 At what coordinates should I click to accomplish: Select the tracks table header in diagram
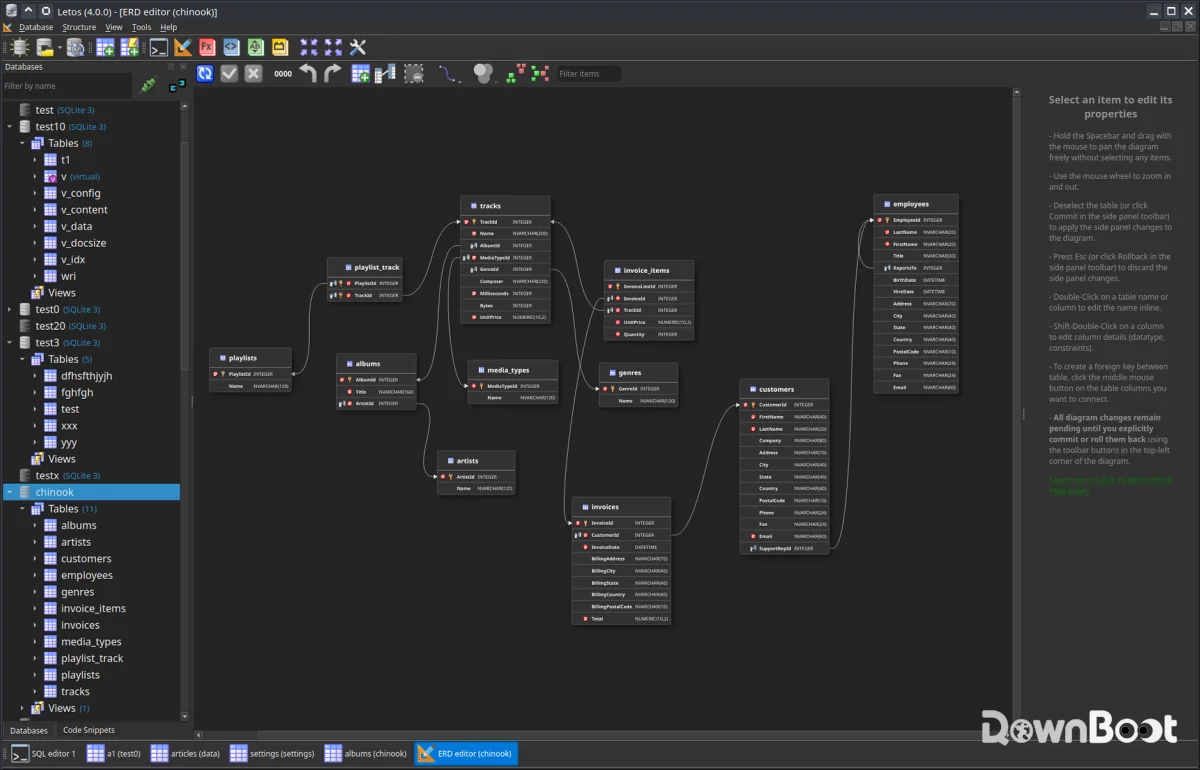(x=505, y=206)
